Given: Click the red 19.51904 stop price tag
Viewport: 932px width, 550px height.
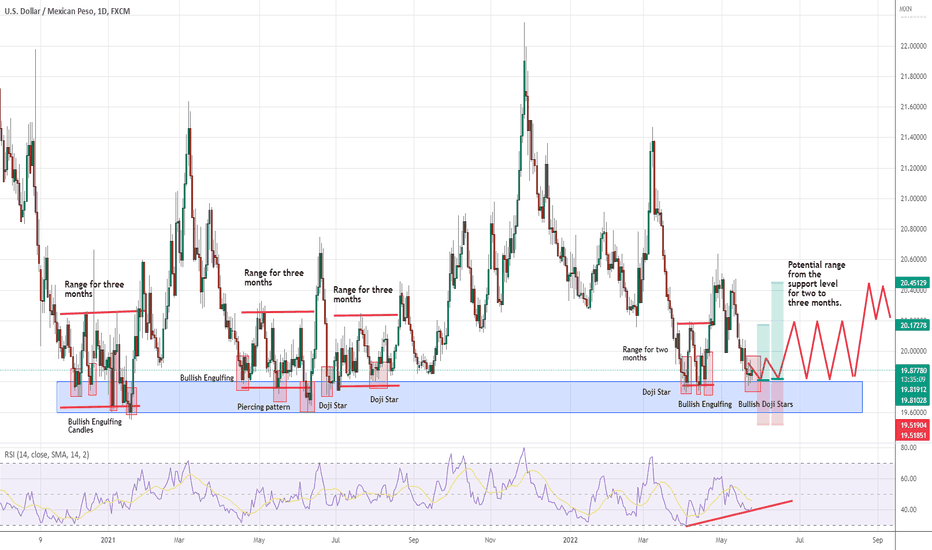Looking at the screenshot, I should pyautogui.click(x=913, y=425).
